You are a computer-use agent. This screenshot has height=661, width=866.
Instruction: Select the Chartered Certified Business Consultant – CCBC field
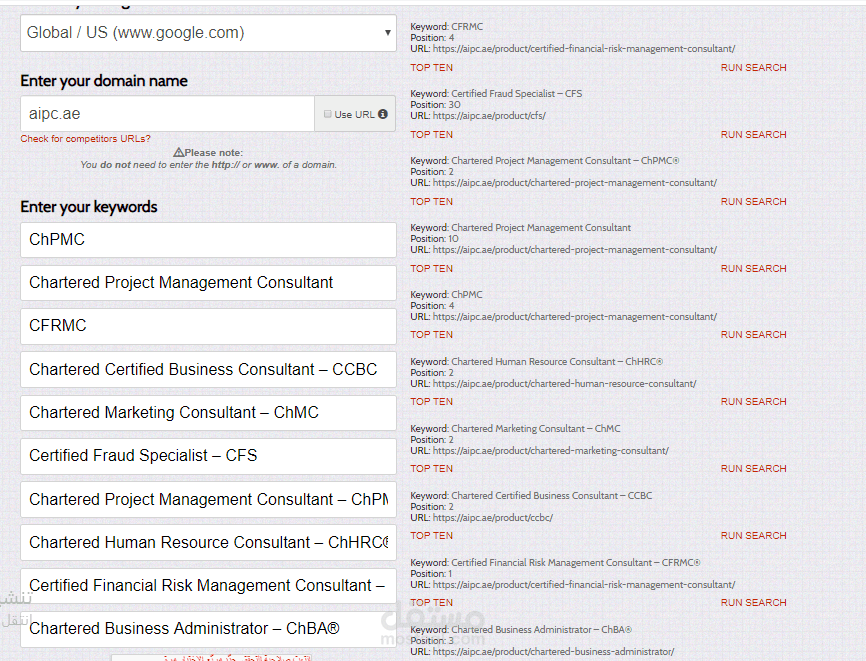pyautogui.click(x=208, y=369)
